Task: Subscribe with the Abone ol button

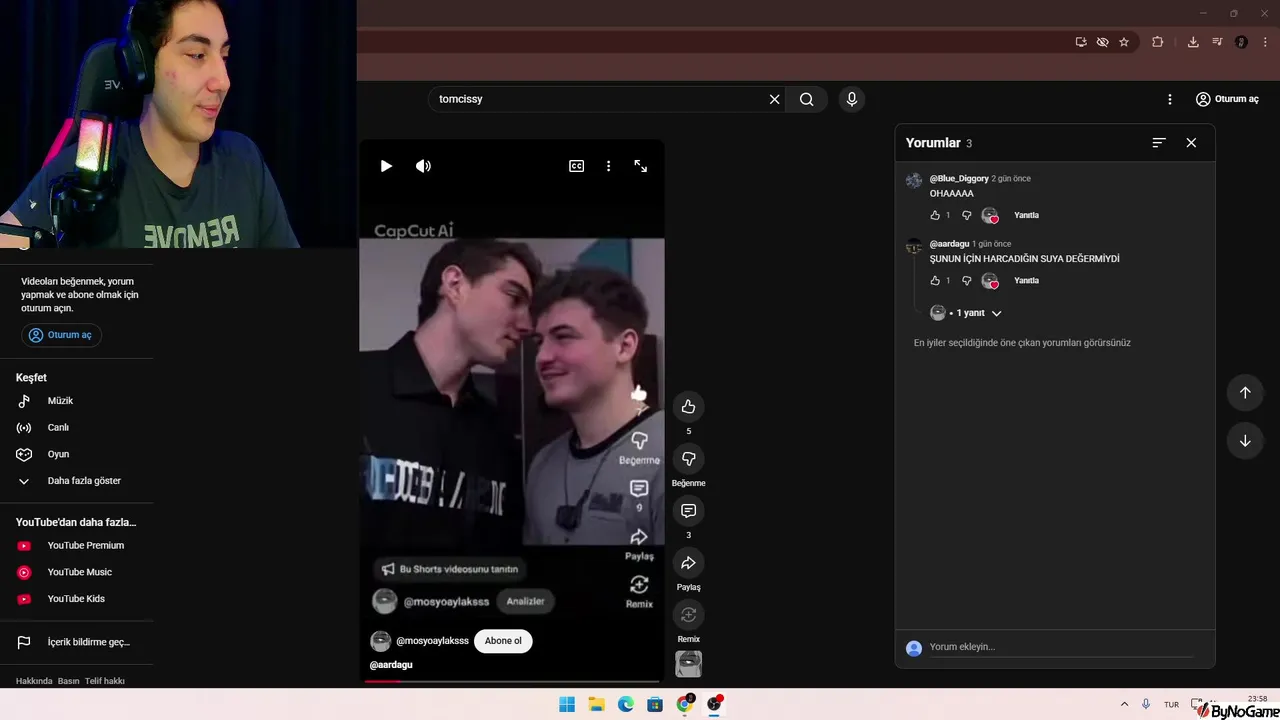Action: (x=503, y=641)
